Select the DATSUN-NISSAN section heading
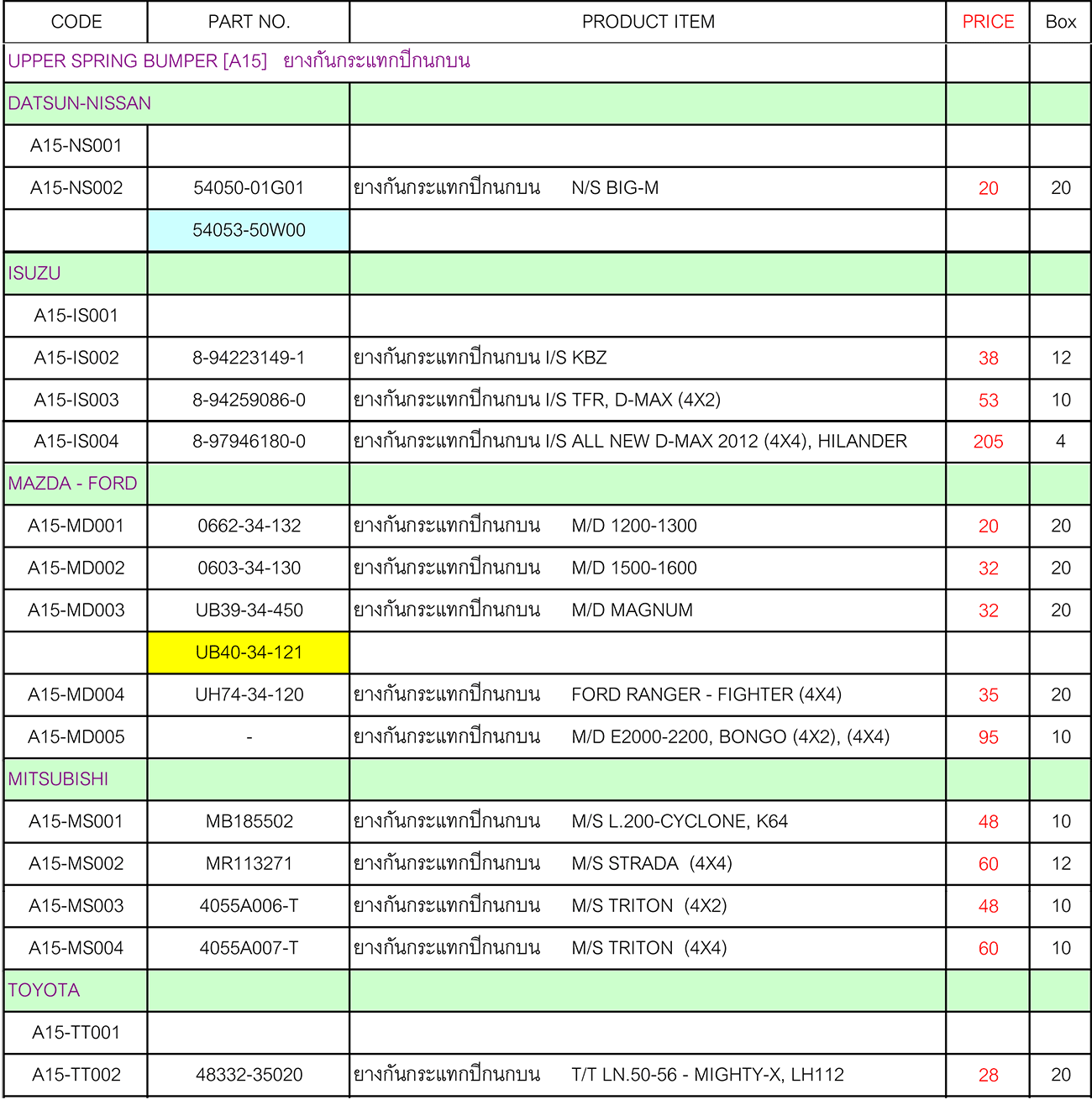This screenshot has width=1092, height=1100. (x=80, y=103)
